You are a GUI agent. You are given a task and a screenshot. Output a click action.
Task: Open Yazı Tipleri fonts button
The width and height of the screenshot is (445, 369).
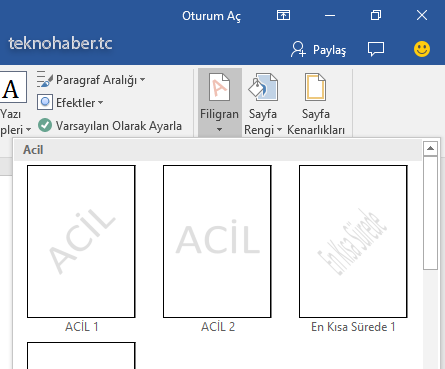coord(14,103)
